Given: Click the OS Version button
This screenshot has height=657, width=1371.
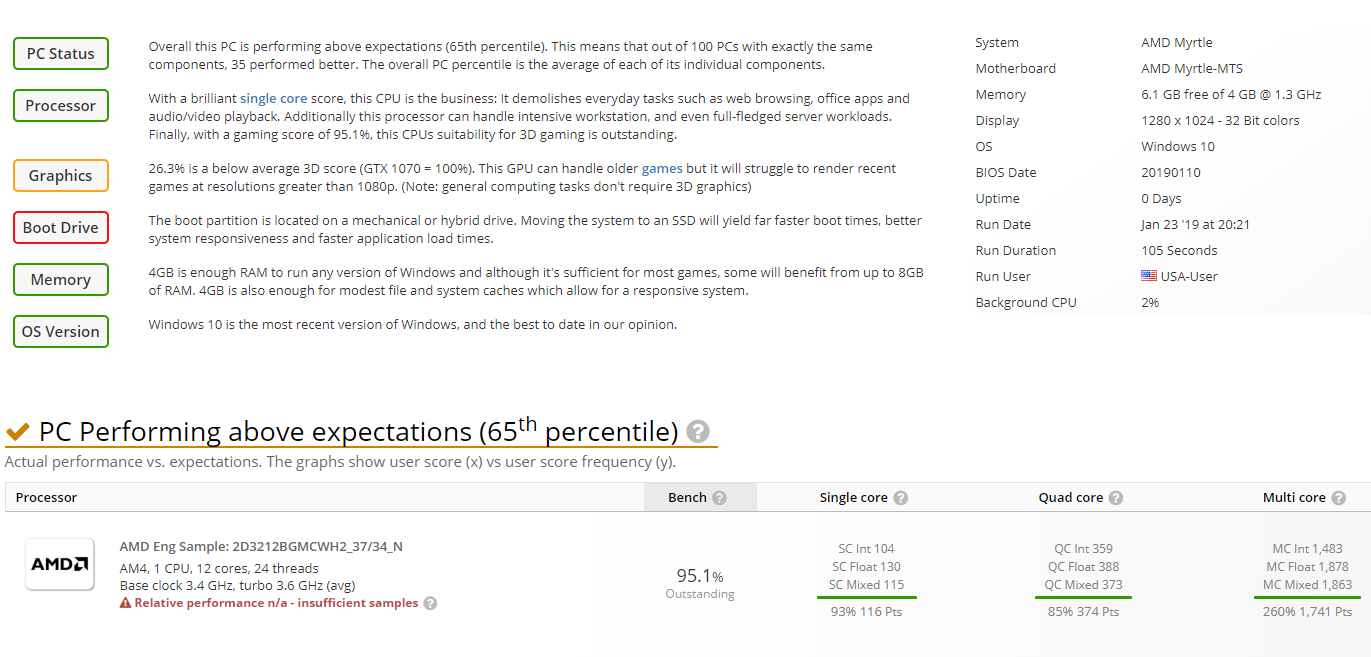Looking at the screenshot, I should tap(61, 332).
